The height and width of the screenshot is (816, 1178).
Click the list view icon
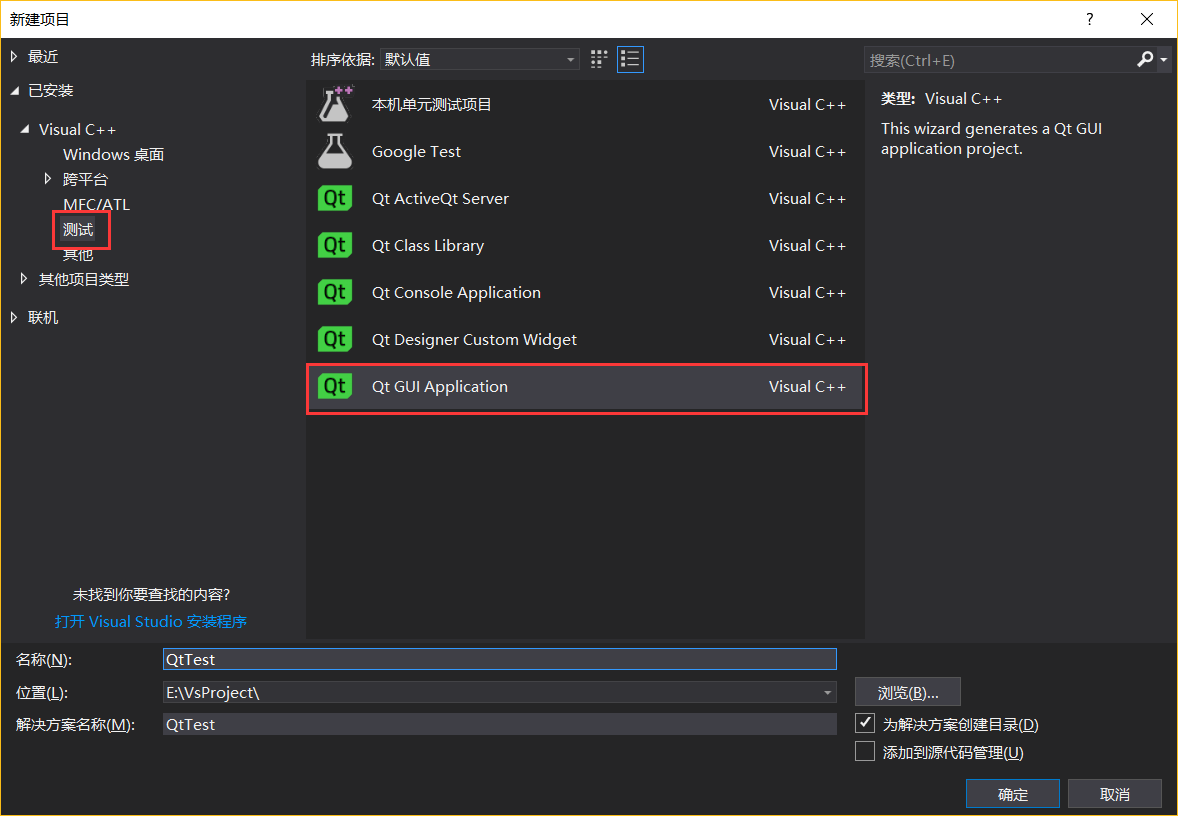click(630, 59)
